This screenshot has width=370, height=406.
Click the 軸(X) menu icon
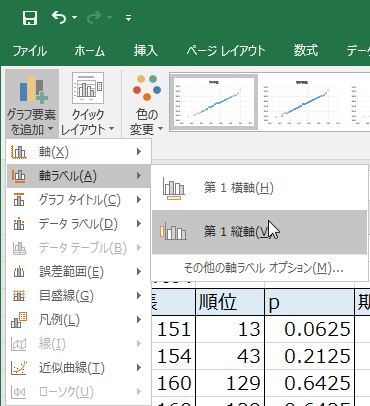[19, 152]
